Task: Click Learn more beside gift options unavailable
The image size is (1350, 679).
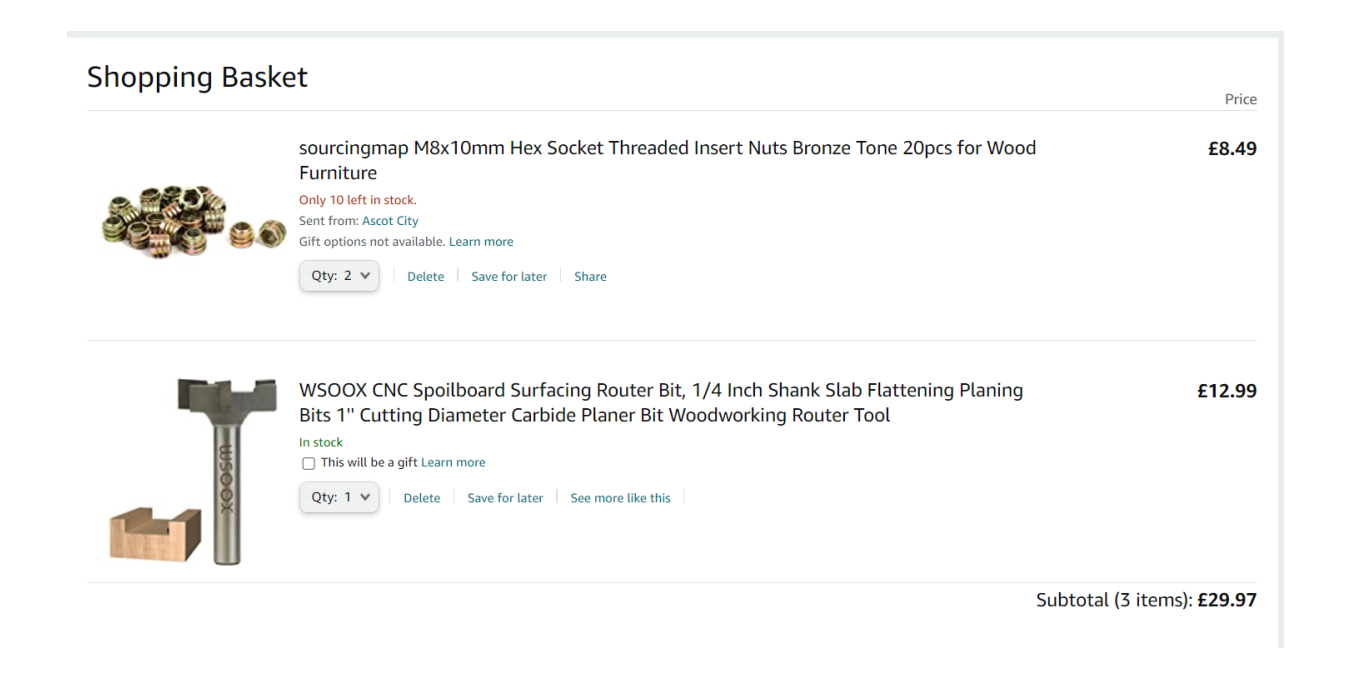Action: coord(481,242)
